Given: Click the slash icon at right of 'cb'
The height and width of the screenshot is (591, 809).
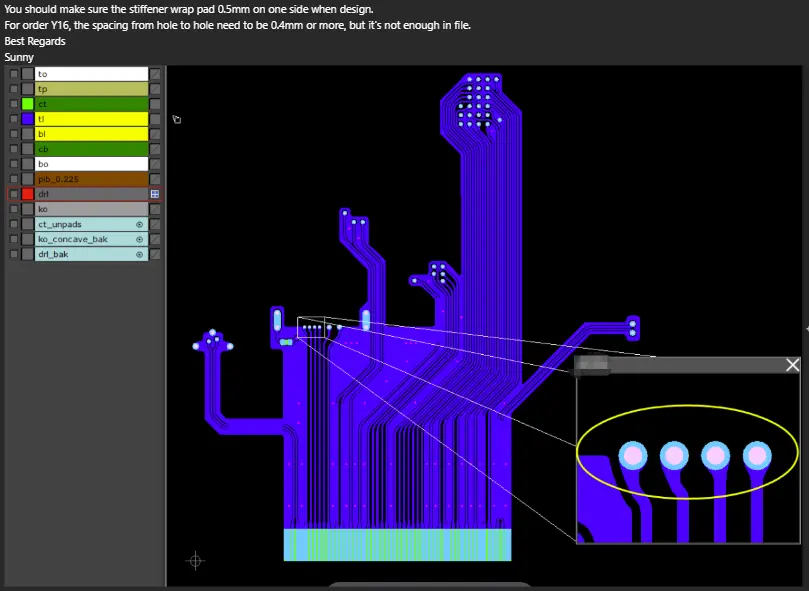Looking at the screenshot, I should pyautogui.click(x=155, y=149).
